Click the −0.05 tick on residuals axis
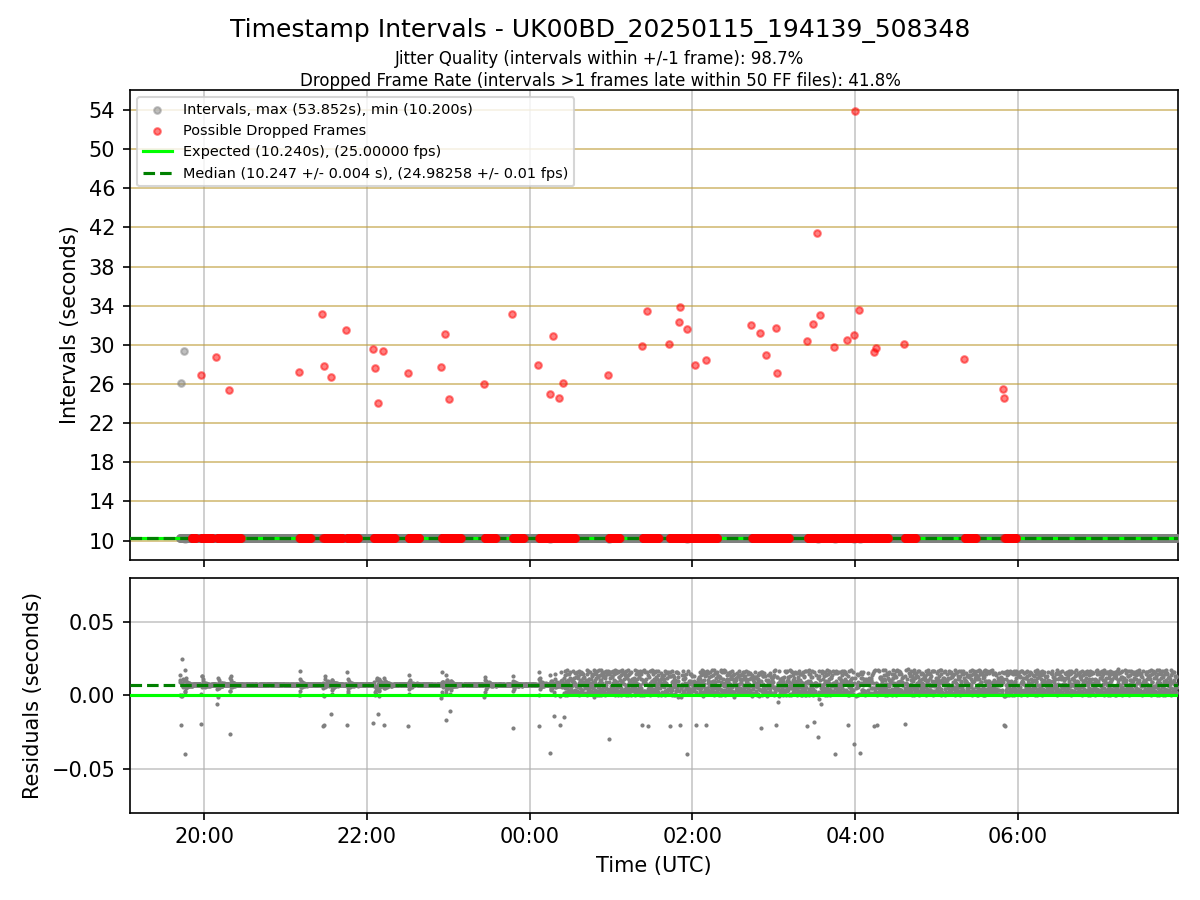Viewport: 1200px width, 900px height. (85, 769)
